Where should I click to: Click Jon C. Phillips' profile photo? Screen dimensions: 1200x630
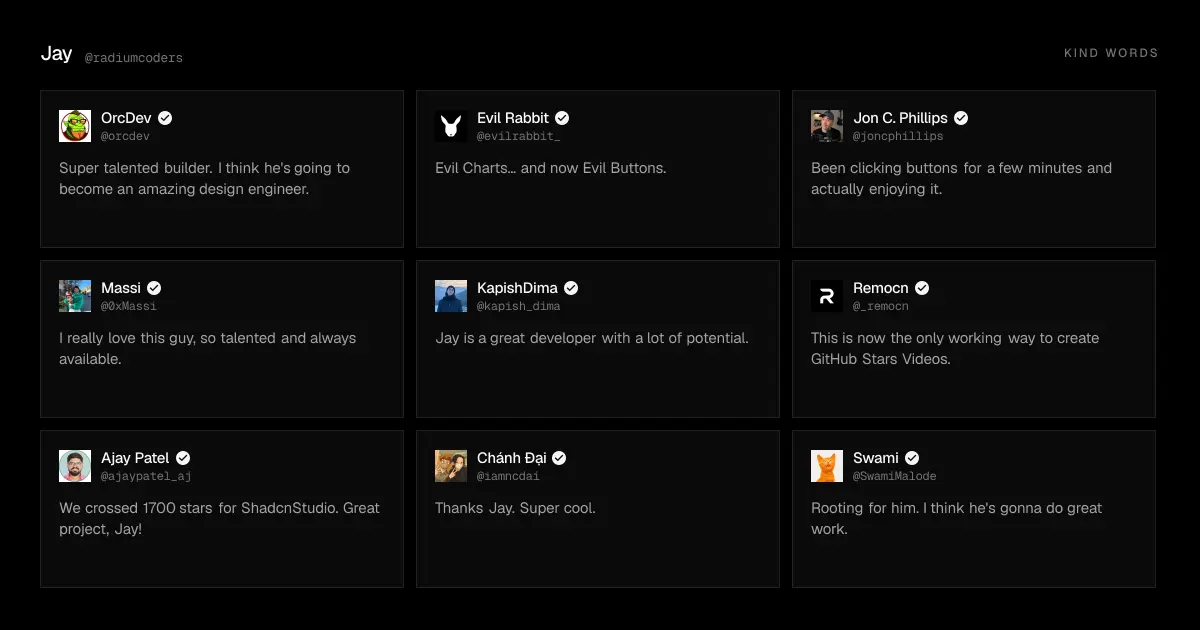coord(827,126)
